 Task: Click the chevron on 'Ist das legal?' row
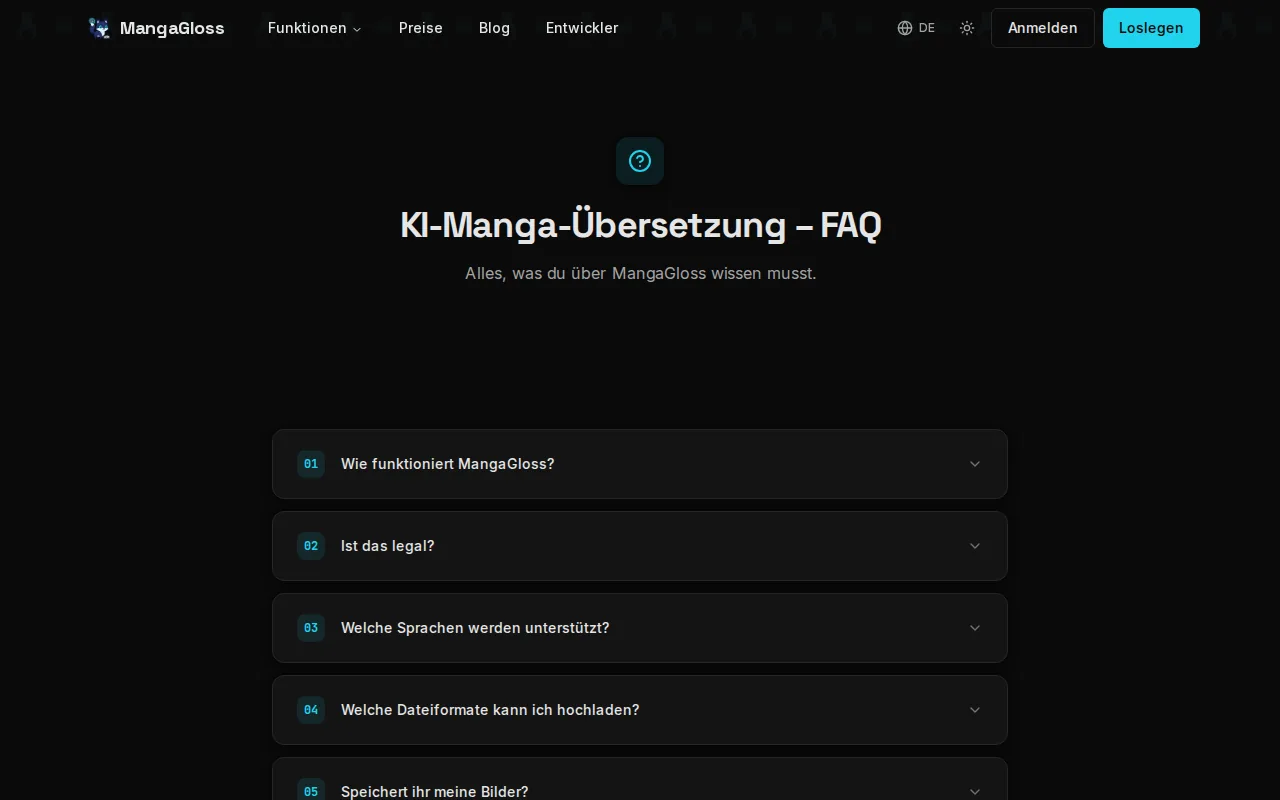click(x=975, y=546)
